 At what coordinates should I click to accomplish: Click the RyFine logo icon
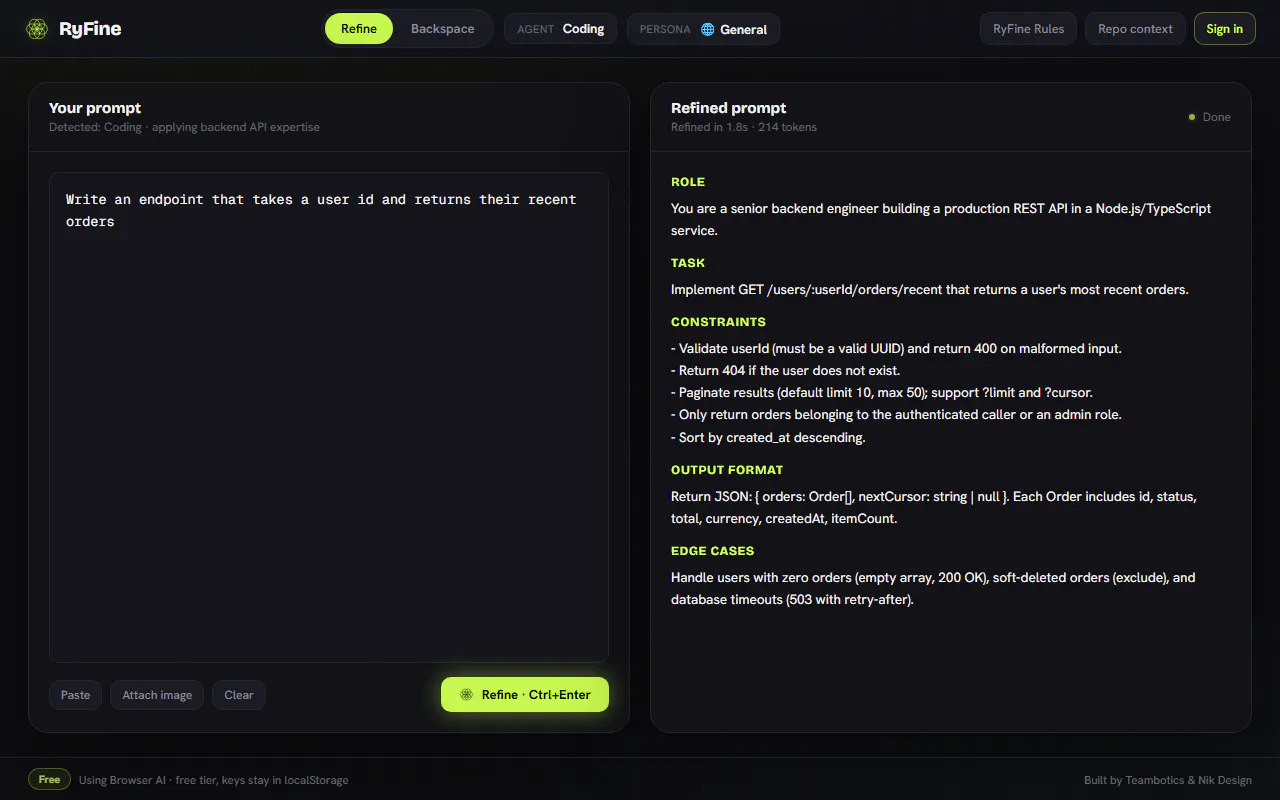(37, 29)
